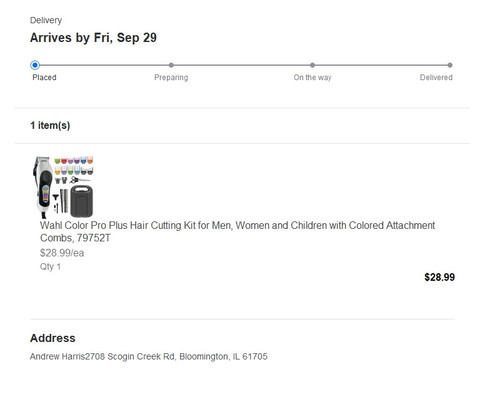Click the Address section heading
Viewport: 500px width, 404px height.
(53, 338)
